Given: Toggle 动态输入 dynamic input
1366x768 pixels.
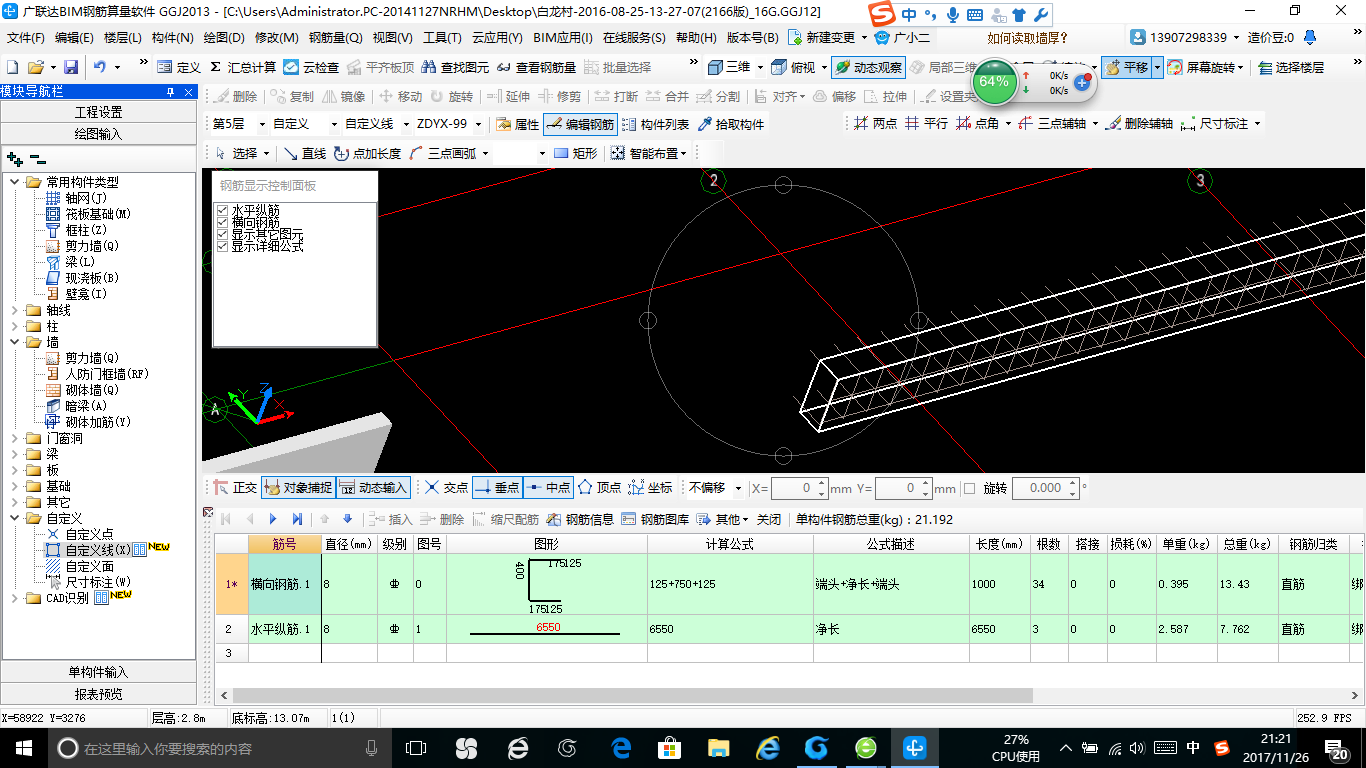Looking at the screenshot, I should pos(373,487).
